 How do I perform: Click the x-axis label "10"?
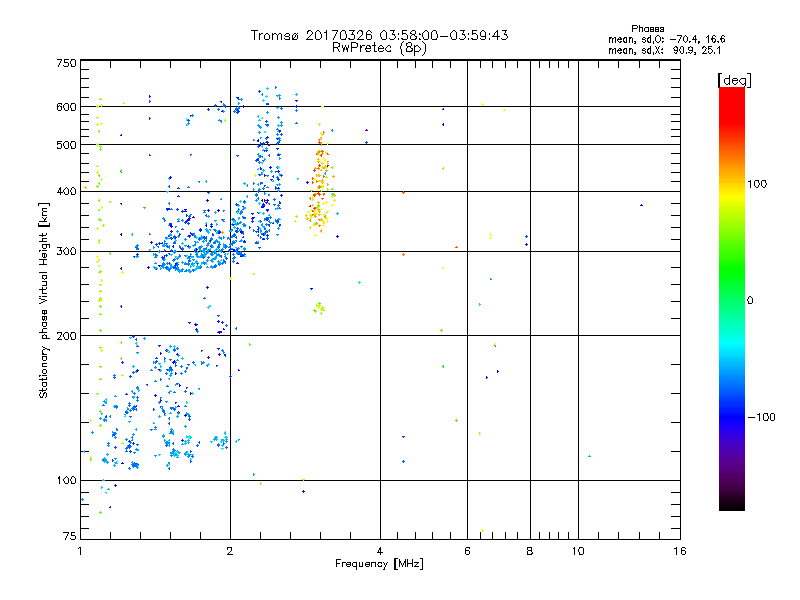(578, 551)
